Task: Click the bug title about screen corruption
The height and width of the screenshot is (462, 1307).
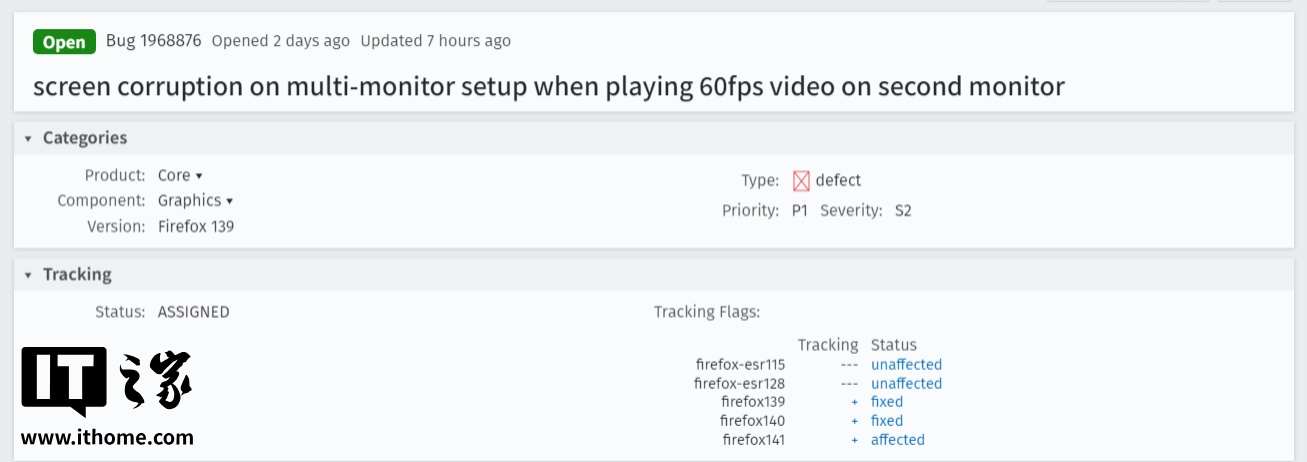Action: point(548,86)
